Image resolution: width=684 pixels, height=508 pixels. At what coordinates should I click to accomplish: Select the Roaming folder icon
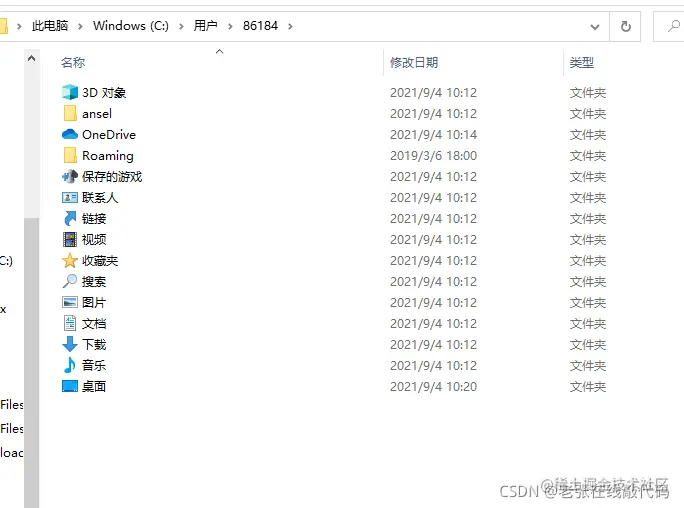(70, 155)
